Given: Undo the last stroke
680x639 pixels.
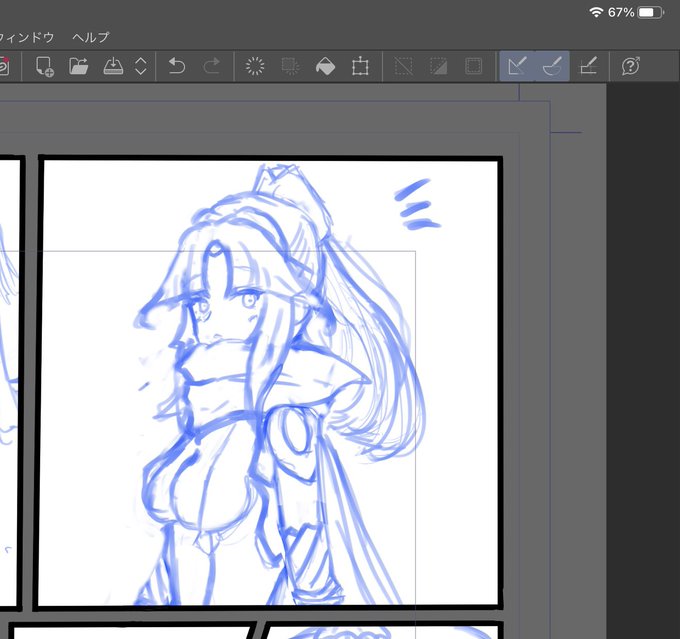Looking at the screenshot, I should (x=177, y=66).
